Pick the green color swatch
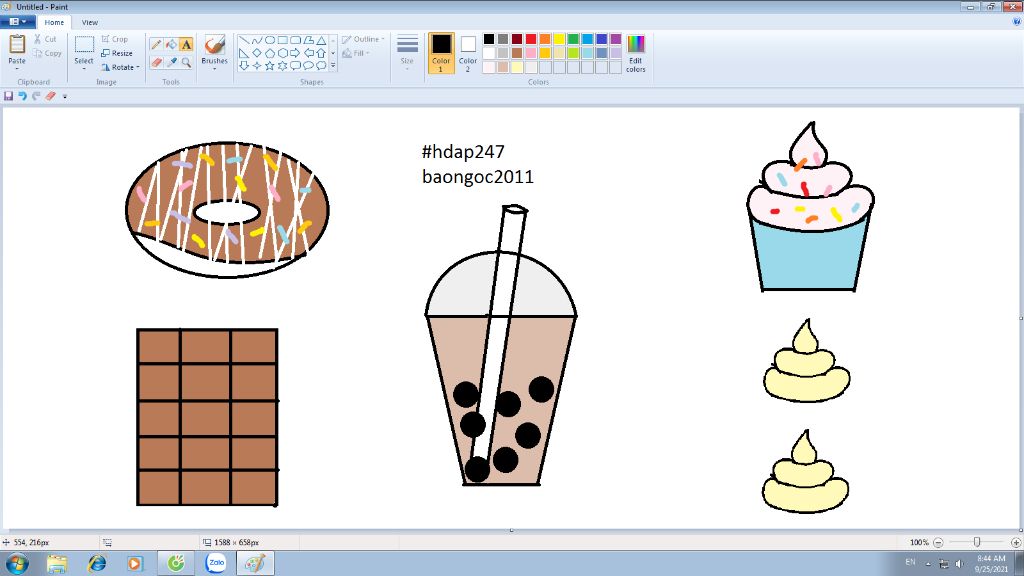This screenshot has height=576, width=1024. [x=573, y=39]
